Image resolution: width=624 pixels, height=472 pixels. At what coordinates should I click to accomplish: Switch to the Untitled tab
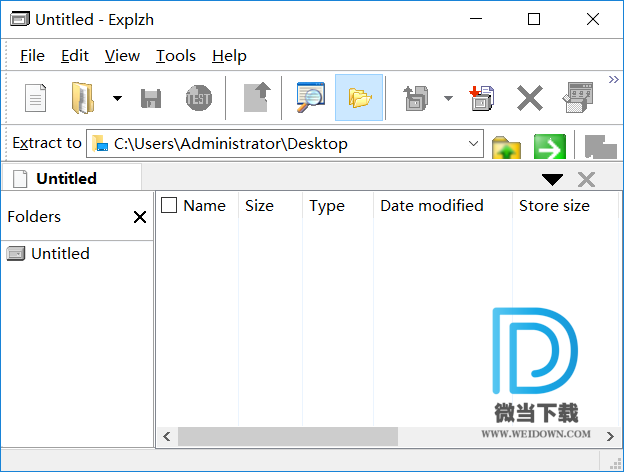point(66,179)
